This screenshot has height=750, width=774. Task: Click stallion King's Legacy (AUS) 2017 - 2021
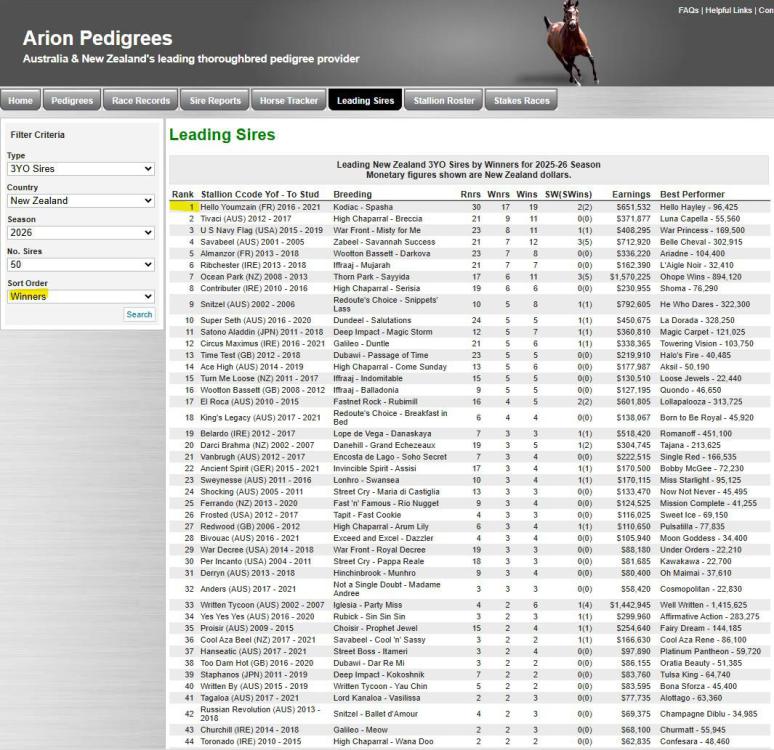pos(260,418)
